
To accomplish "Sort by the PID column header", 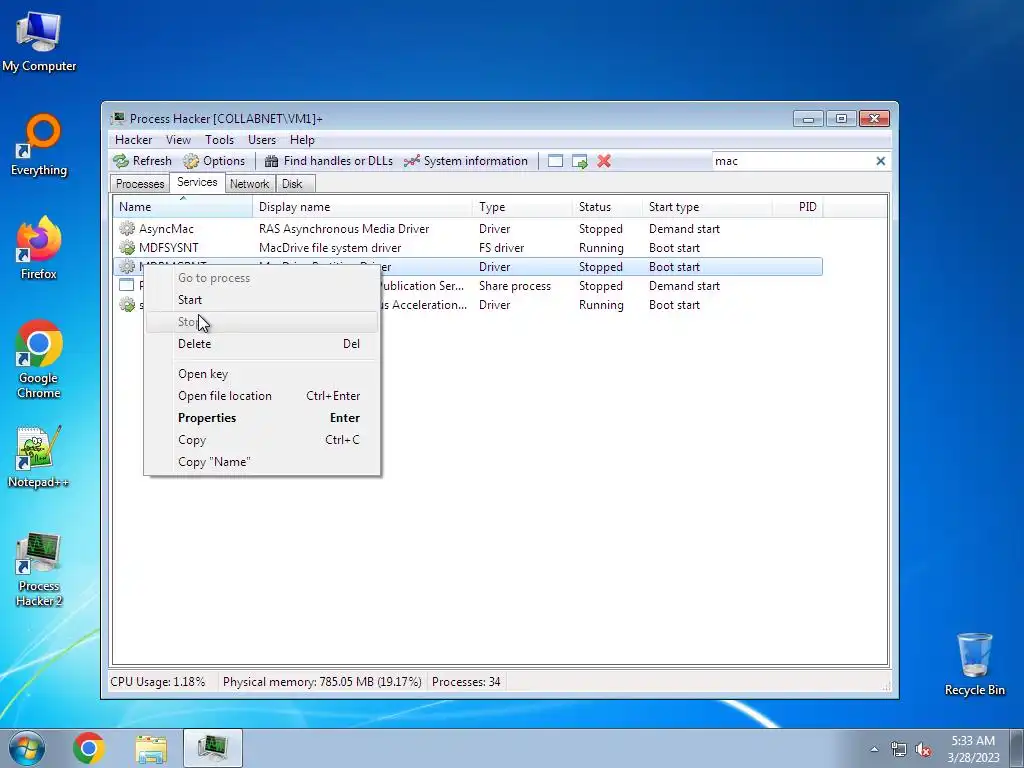I will click(x=797, y=206).
